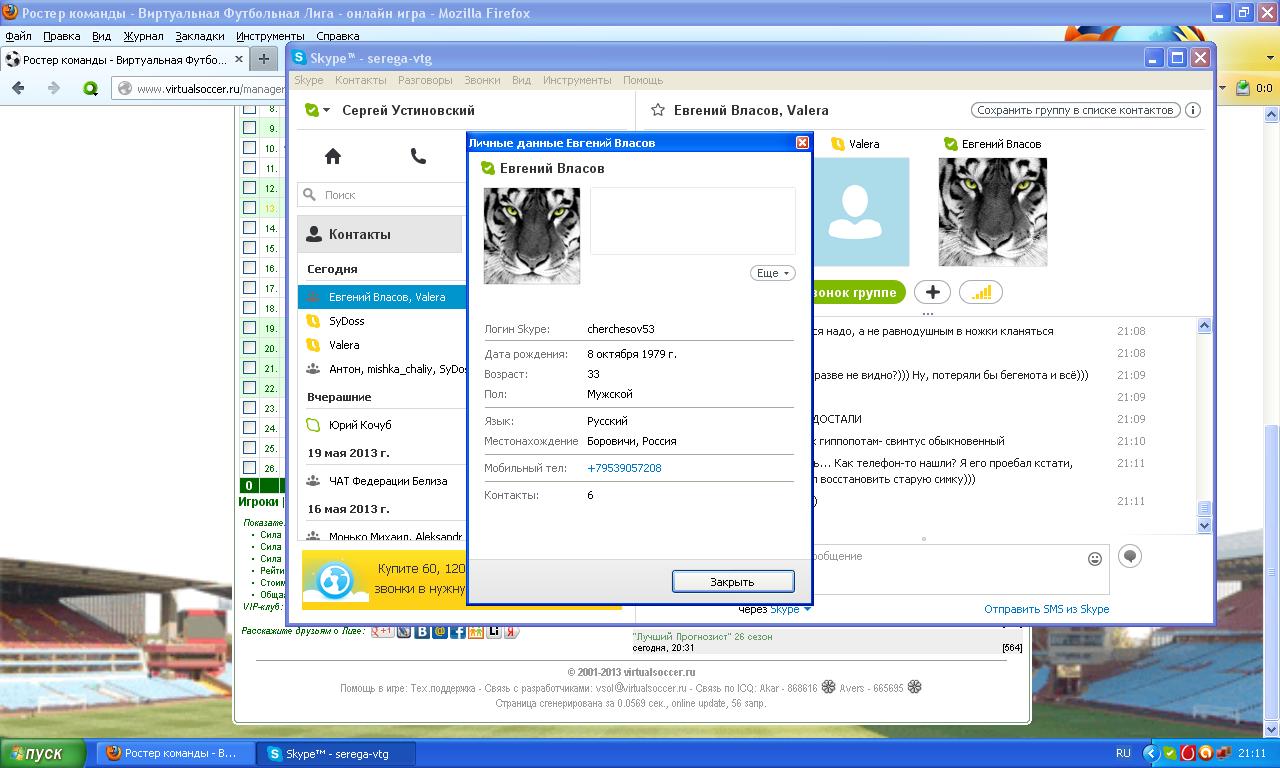Share page via the LiveJournal 'Li' icon
This screenshot has height=768, width=1280.
[493, 632]
